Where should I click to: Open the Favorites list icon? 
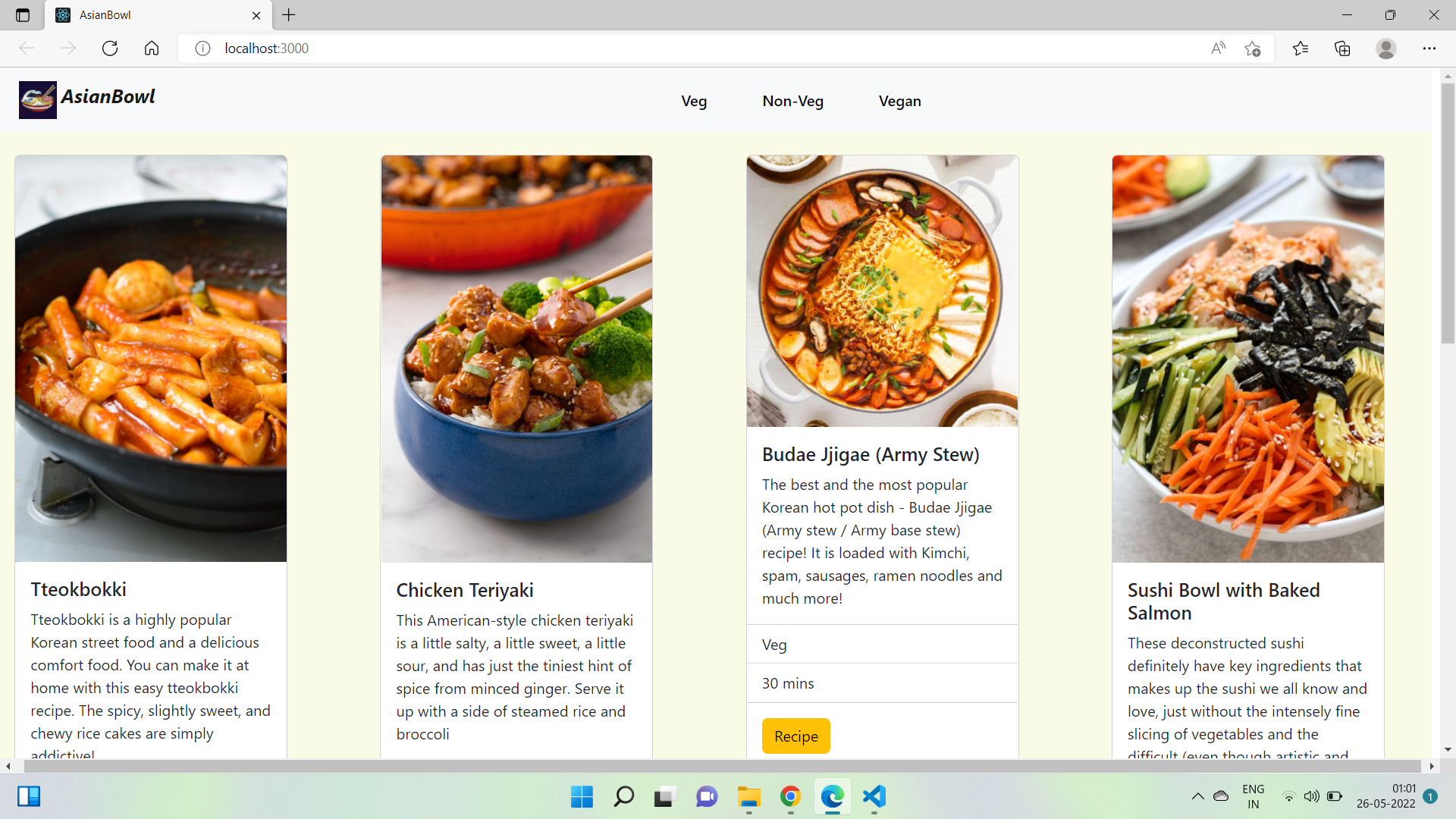point(1301,49)
